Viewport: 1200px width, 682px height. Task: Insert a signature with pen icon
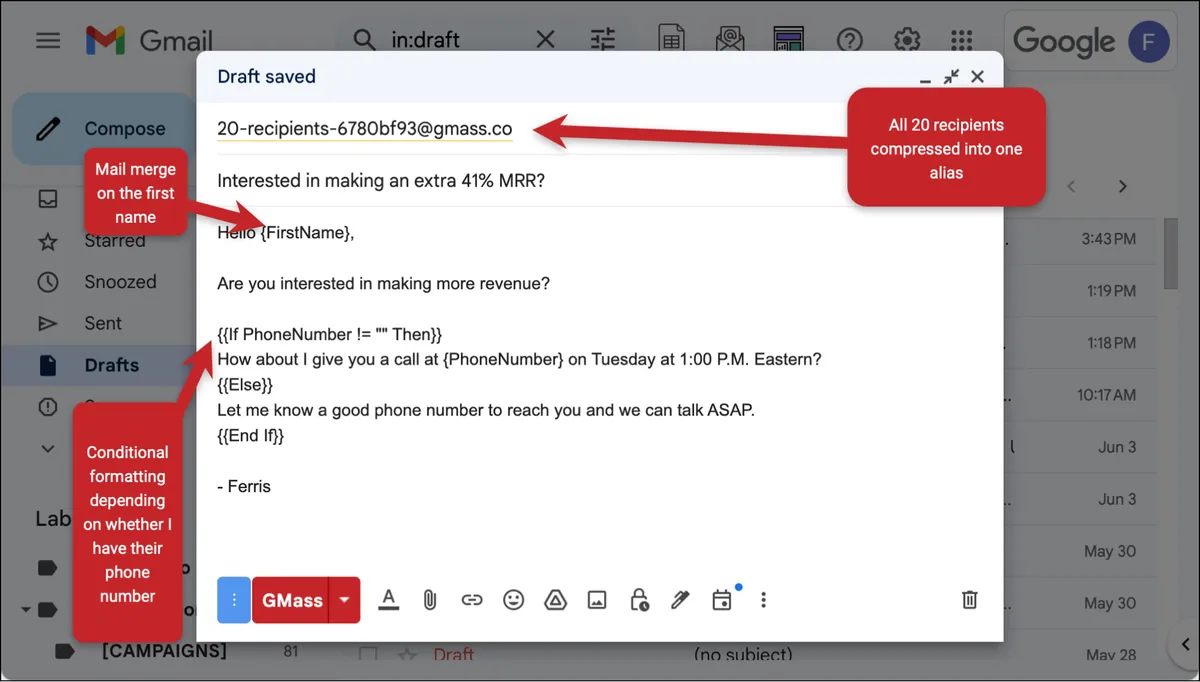(x=680, y=600)
